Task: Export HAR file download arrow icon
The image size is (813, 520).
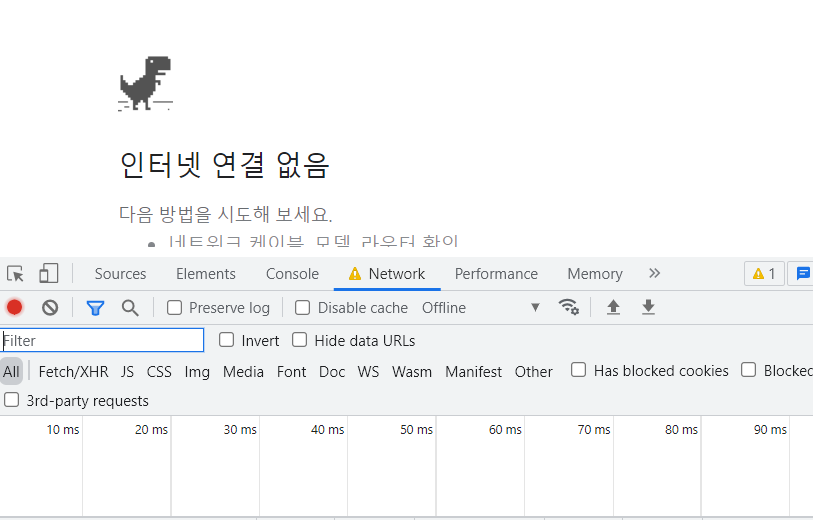Action: pyautogui.click(x=648, y=307)
